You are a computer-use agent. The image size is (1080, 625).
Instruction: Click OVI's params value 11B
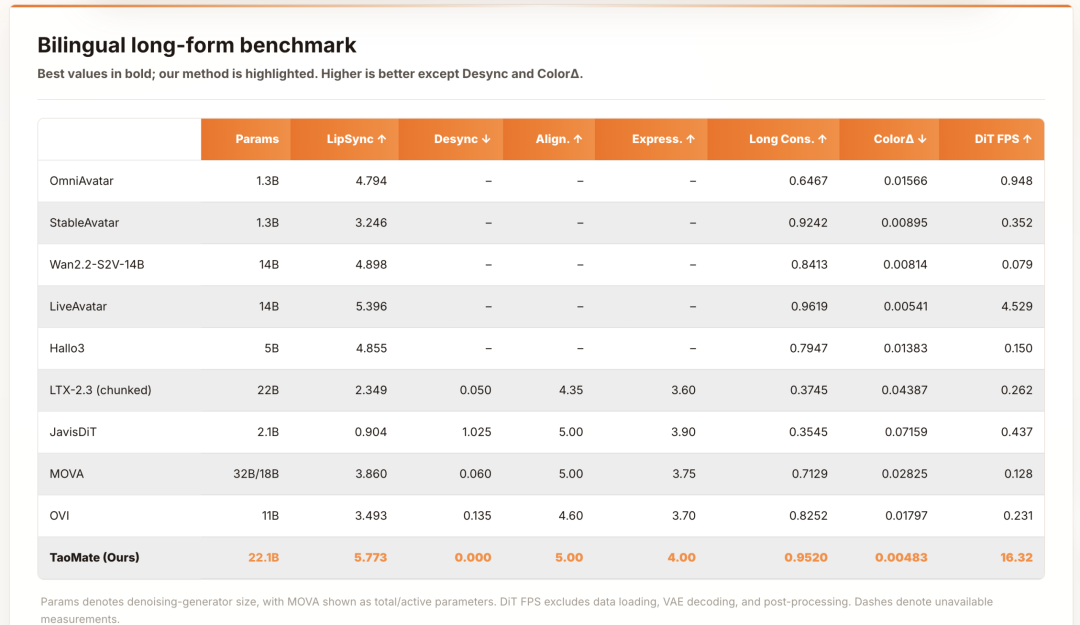click(270, 516)
